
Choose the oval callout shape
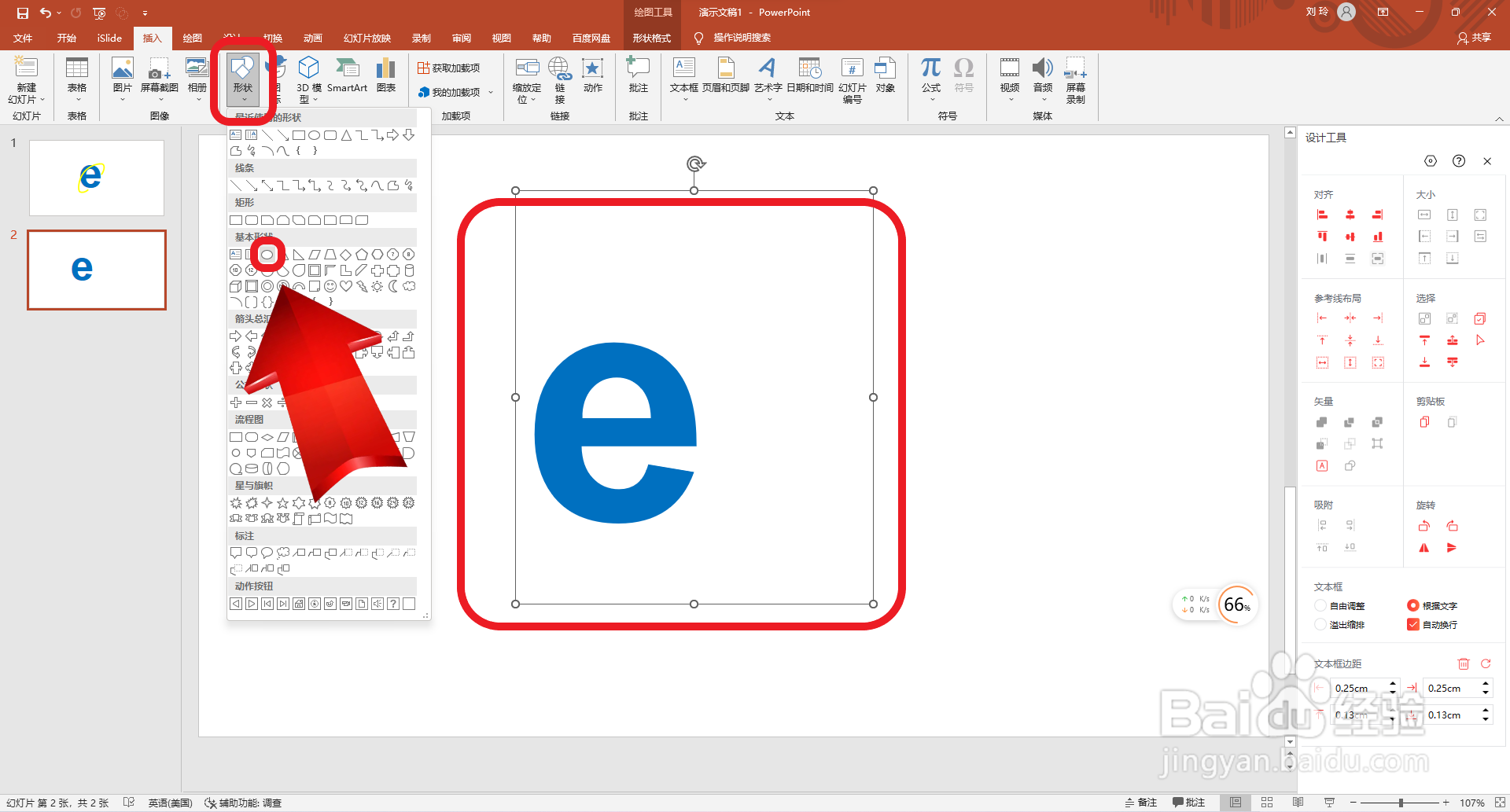(x=267, y=553)
